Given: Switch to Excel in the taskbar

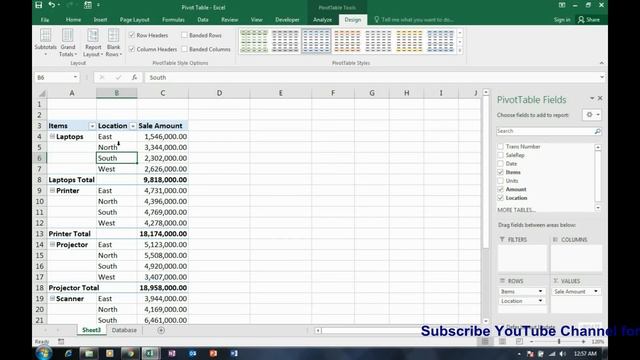Looking at the screenshot, I should (x=150, y=353).
